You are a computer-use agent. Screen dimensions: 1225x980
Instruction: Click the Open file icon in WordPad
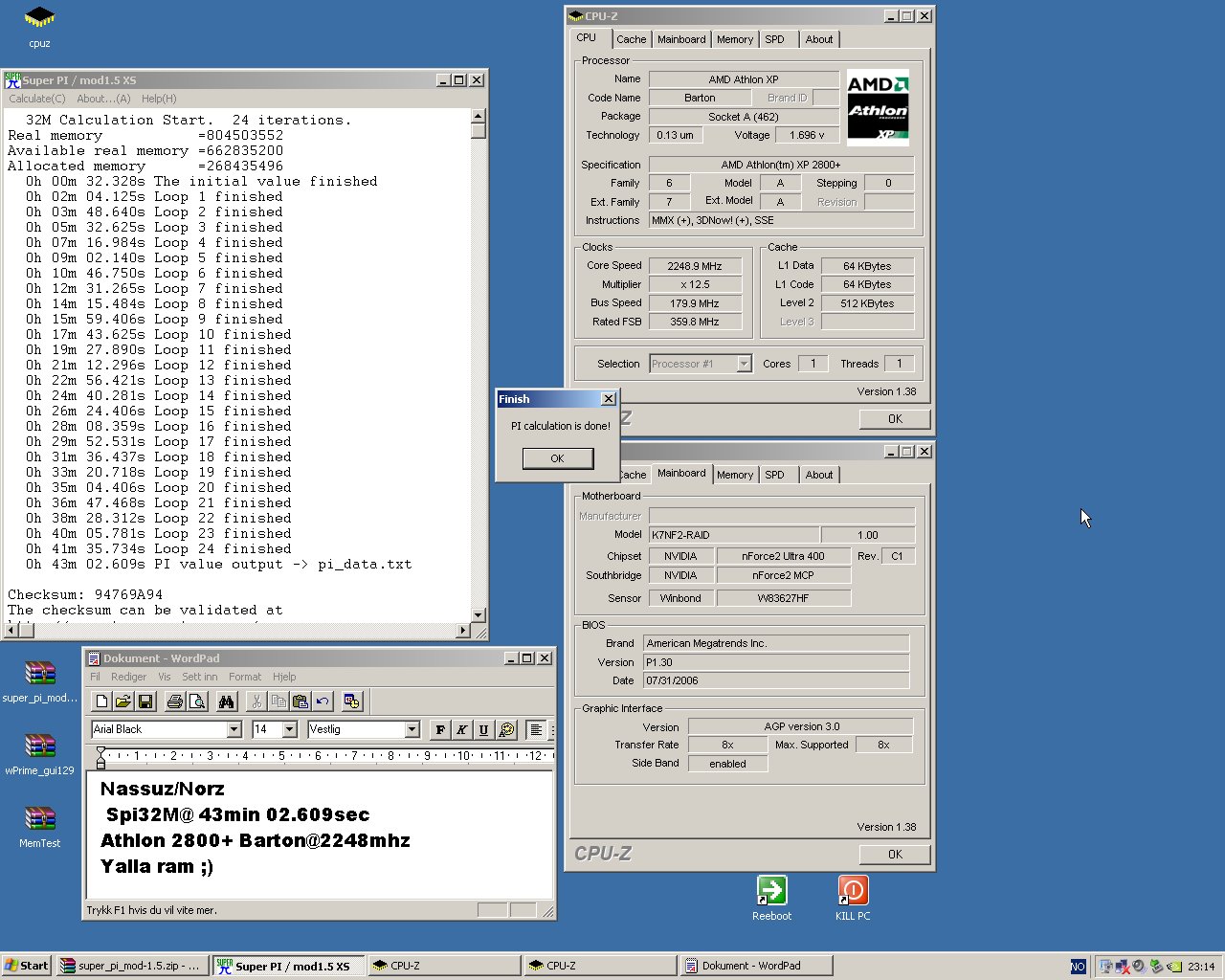coord(123,702)
